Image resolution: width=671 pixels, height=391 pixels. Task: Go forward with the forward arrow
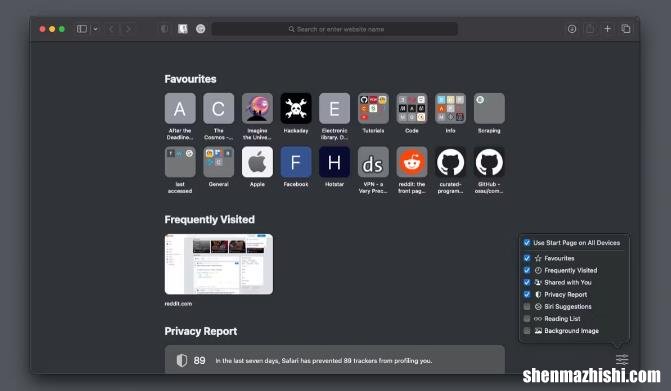[128, 29]
